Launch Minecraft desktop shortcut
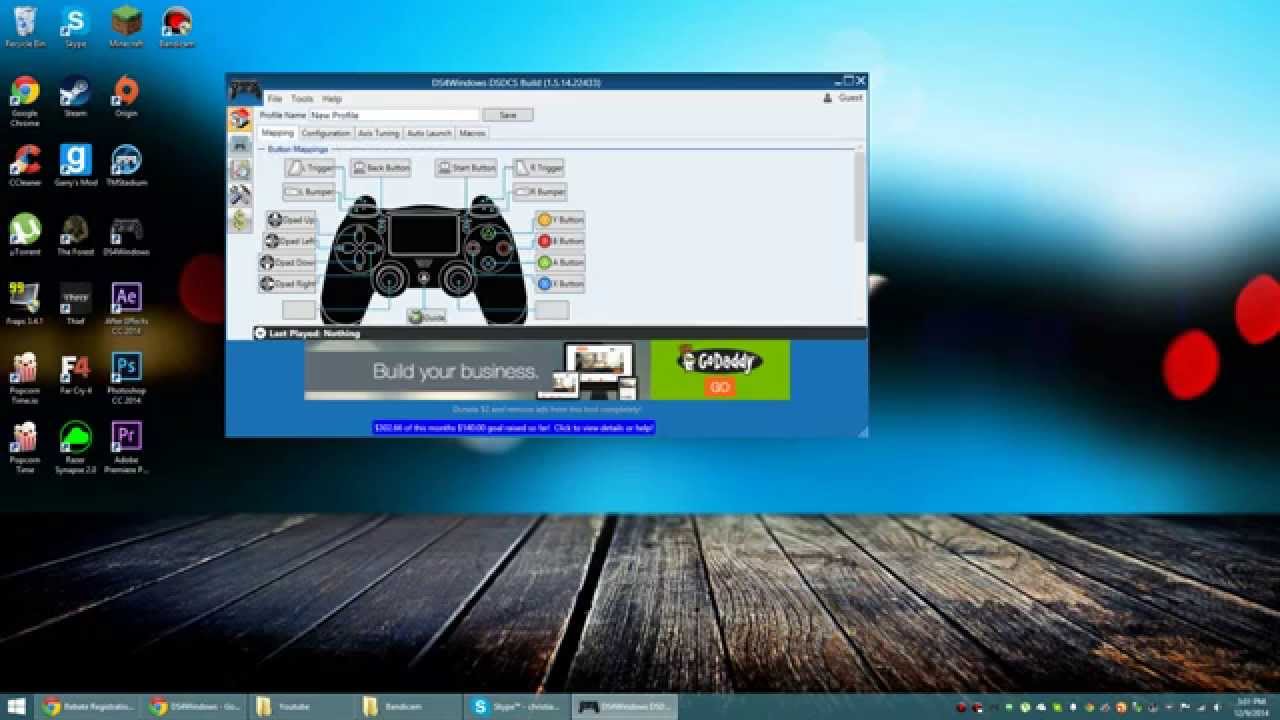 pos(126,26)
